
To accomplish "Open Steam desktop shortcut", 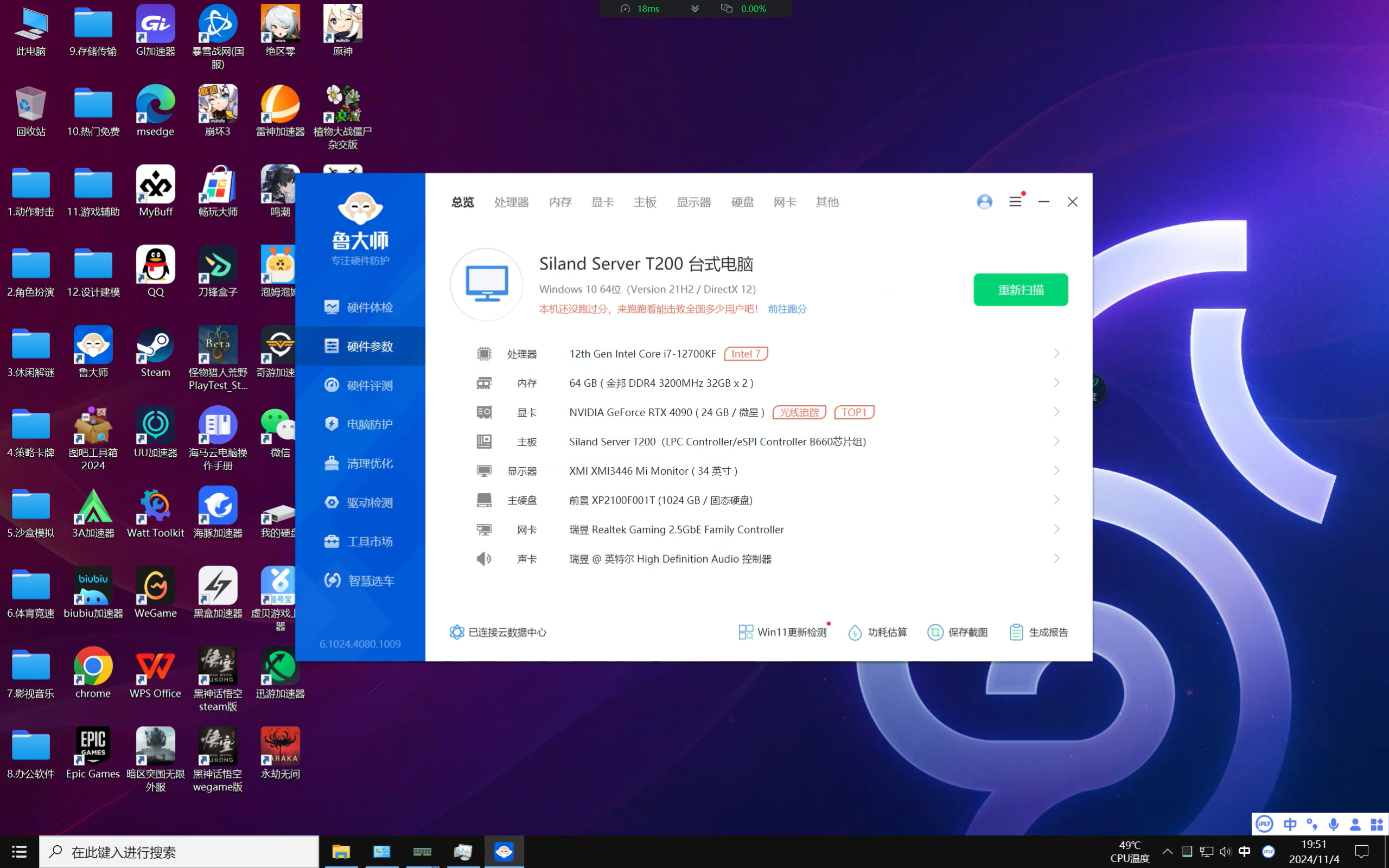I will (156, 353).
